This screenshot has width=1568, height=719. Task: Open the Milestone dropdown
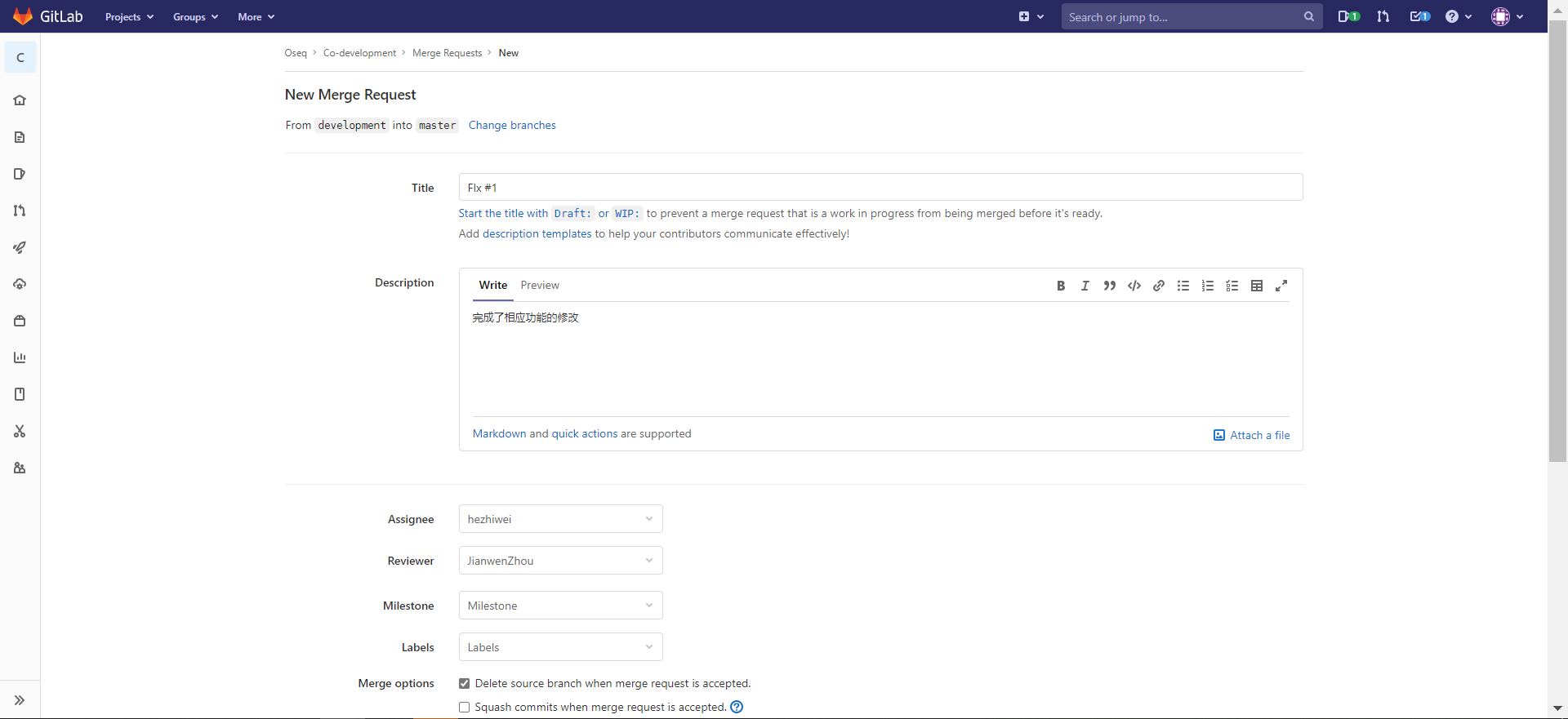click(x=560, y=606)
